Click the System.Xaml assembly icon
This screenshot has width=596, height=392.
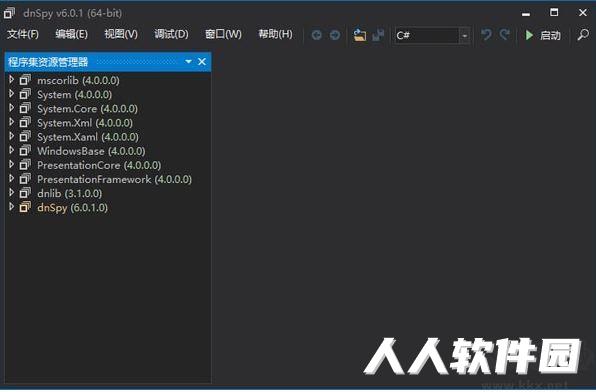(25, 136)
